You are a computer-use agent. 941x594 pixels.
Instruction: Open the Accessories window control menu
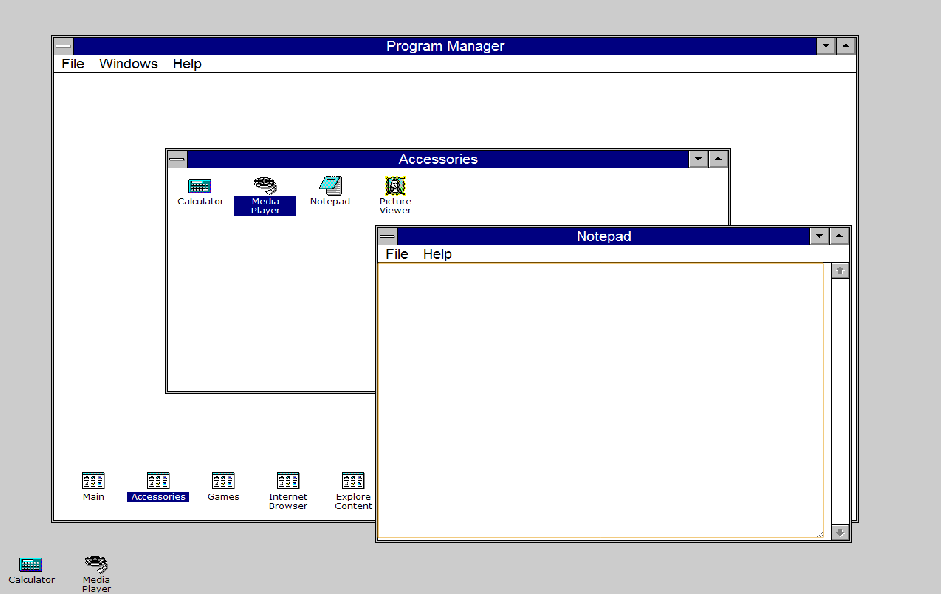(x=176, y=158)
